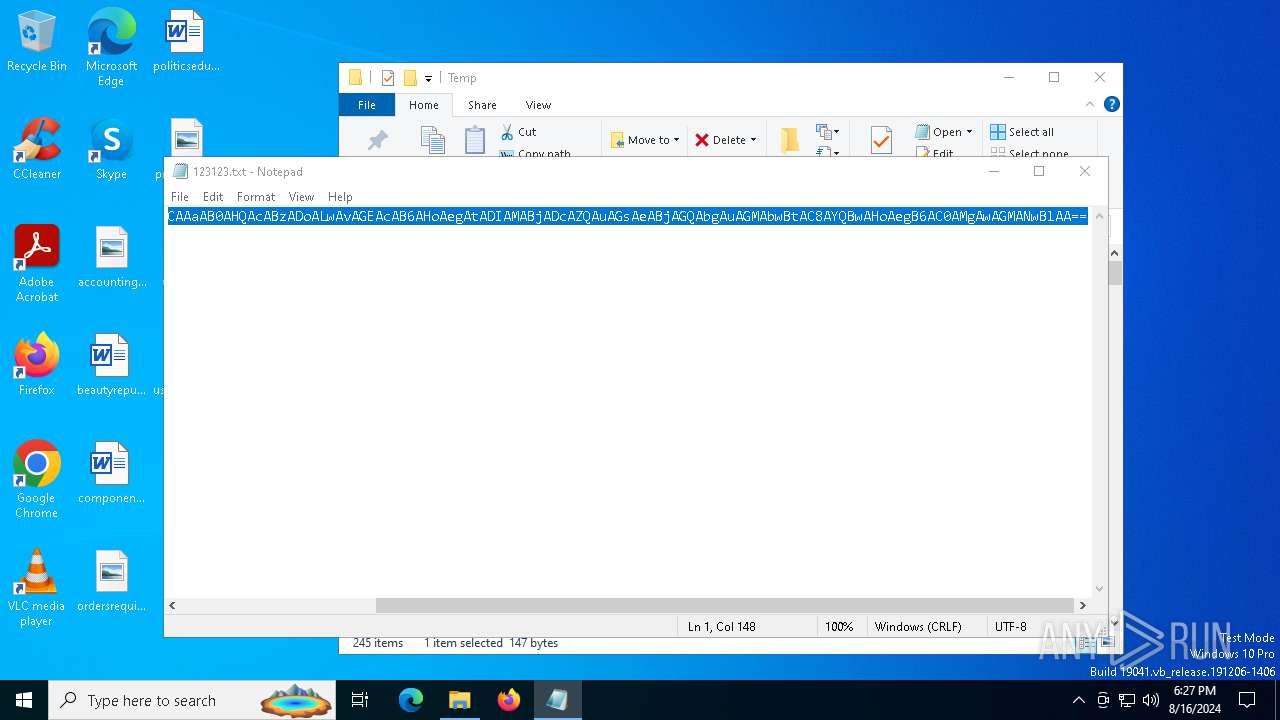This screenshot has height=720, width=1280.
Task: Select the componen Word document icon
Action: (x=111, y=473)
